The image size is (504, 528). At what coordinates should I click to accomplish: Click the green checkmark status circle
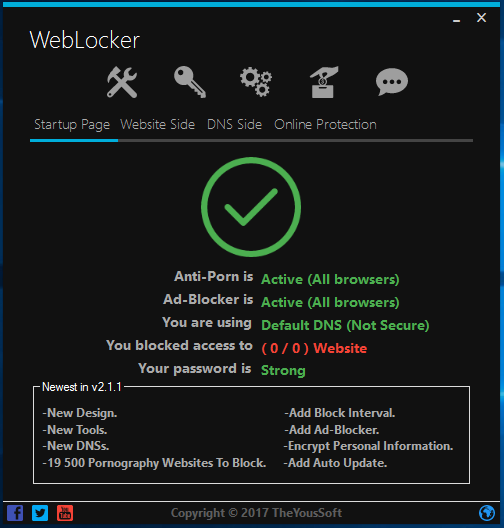click(251, 207)
